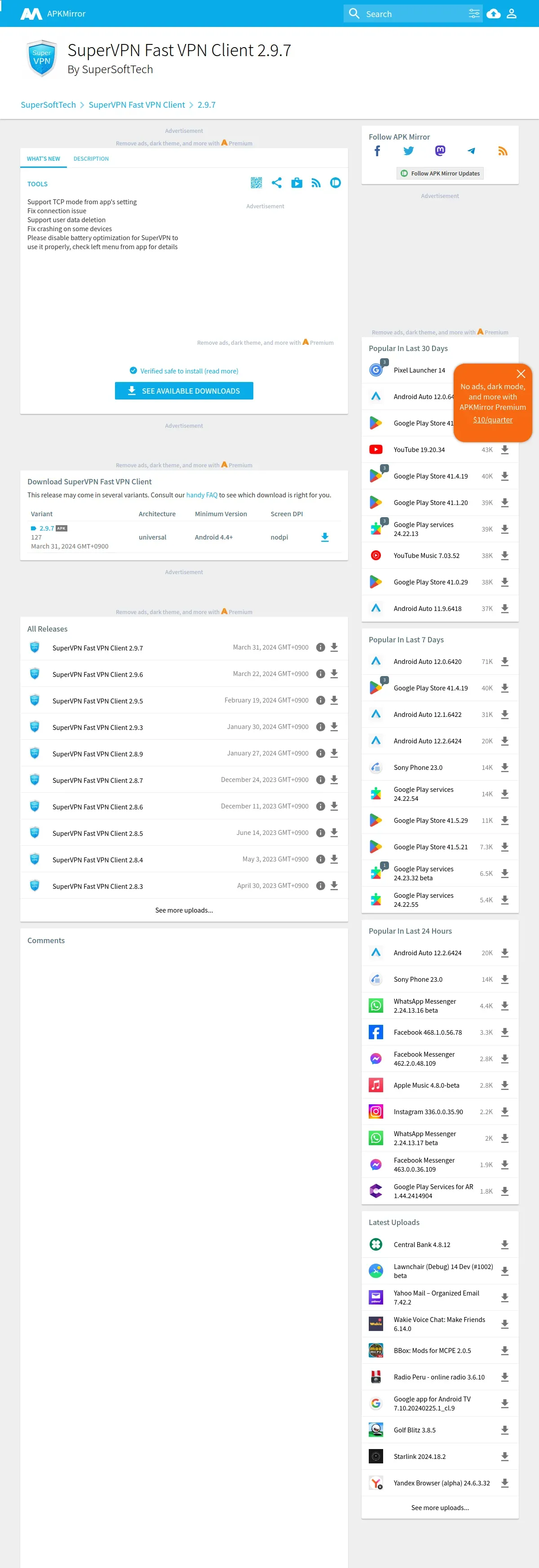The width and height of the screenshot is (539, 1568).
Task: Open Yandex Browser (alpha) 24.6.3.32 entry
Action: point(442,1483)
